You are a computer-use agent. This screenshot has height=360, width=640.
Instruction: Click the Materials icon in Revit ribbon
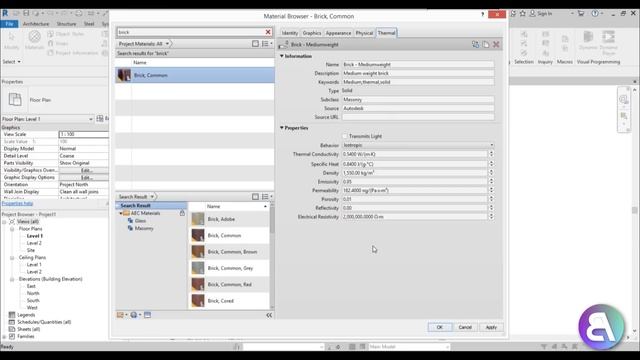(x=34, y=38)
